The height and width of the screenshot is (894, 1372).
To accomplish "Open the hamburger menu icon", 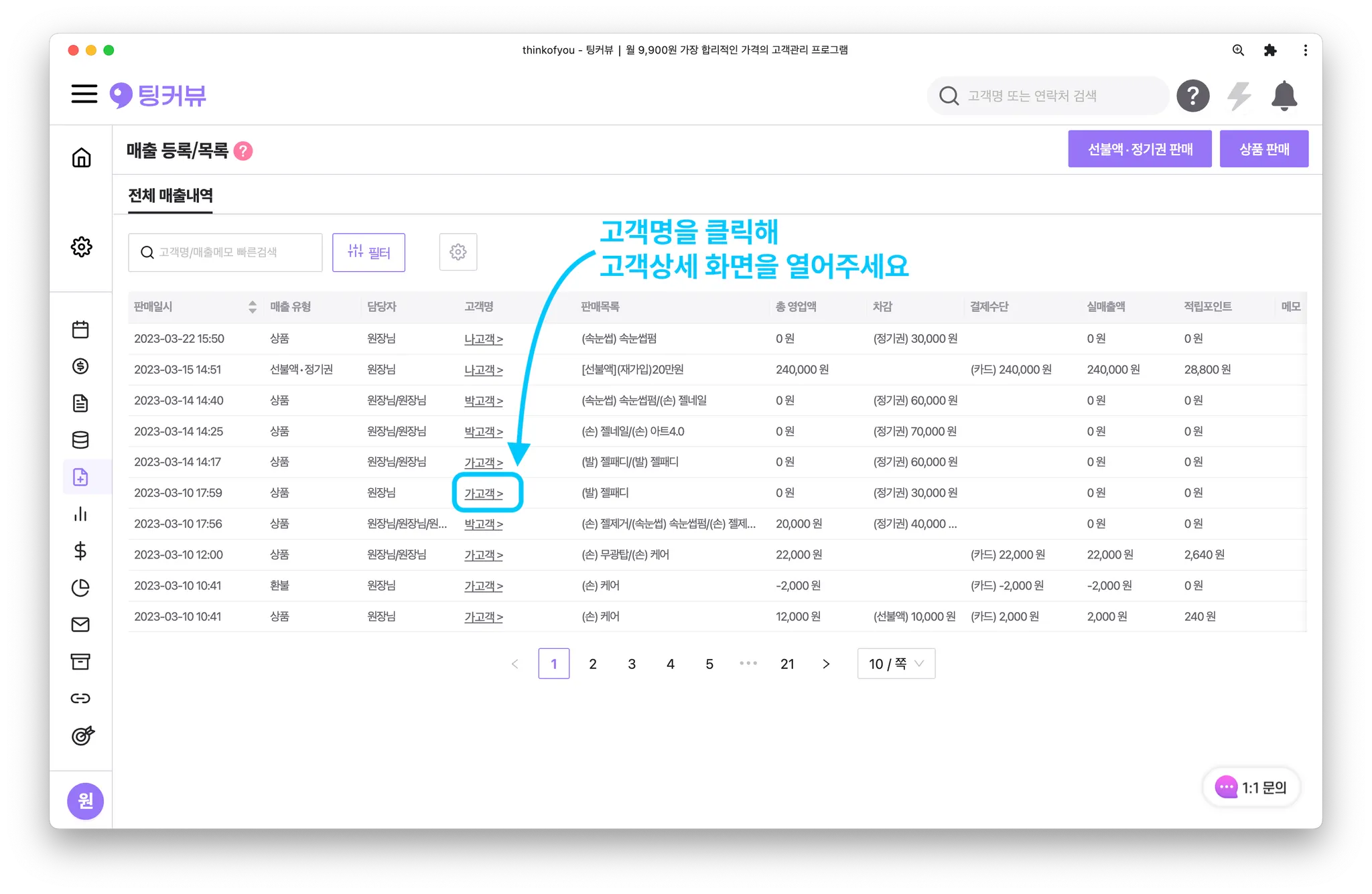I will [x=84, y=94].
